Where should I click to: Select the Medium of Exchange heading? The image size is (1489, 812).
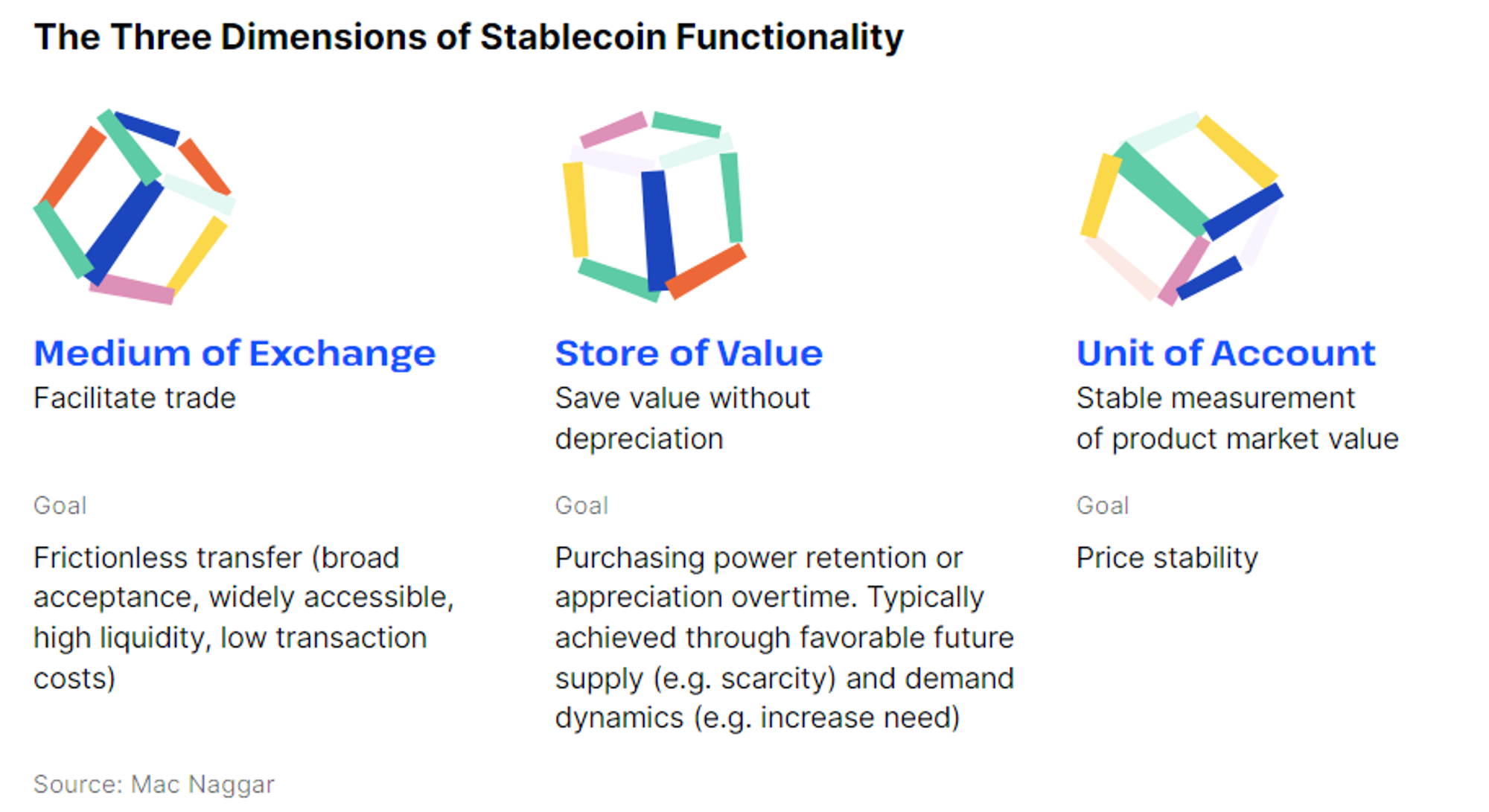pos(235,354)
